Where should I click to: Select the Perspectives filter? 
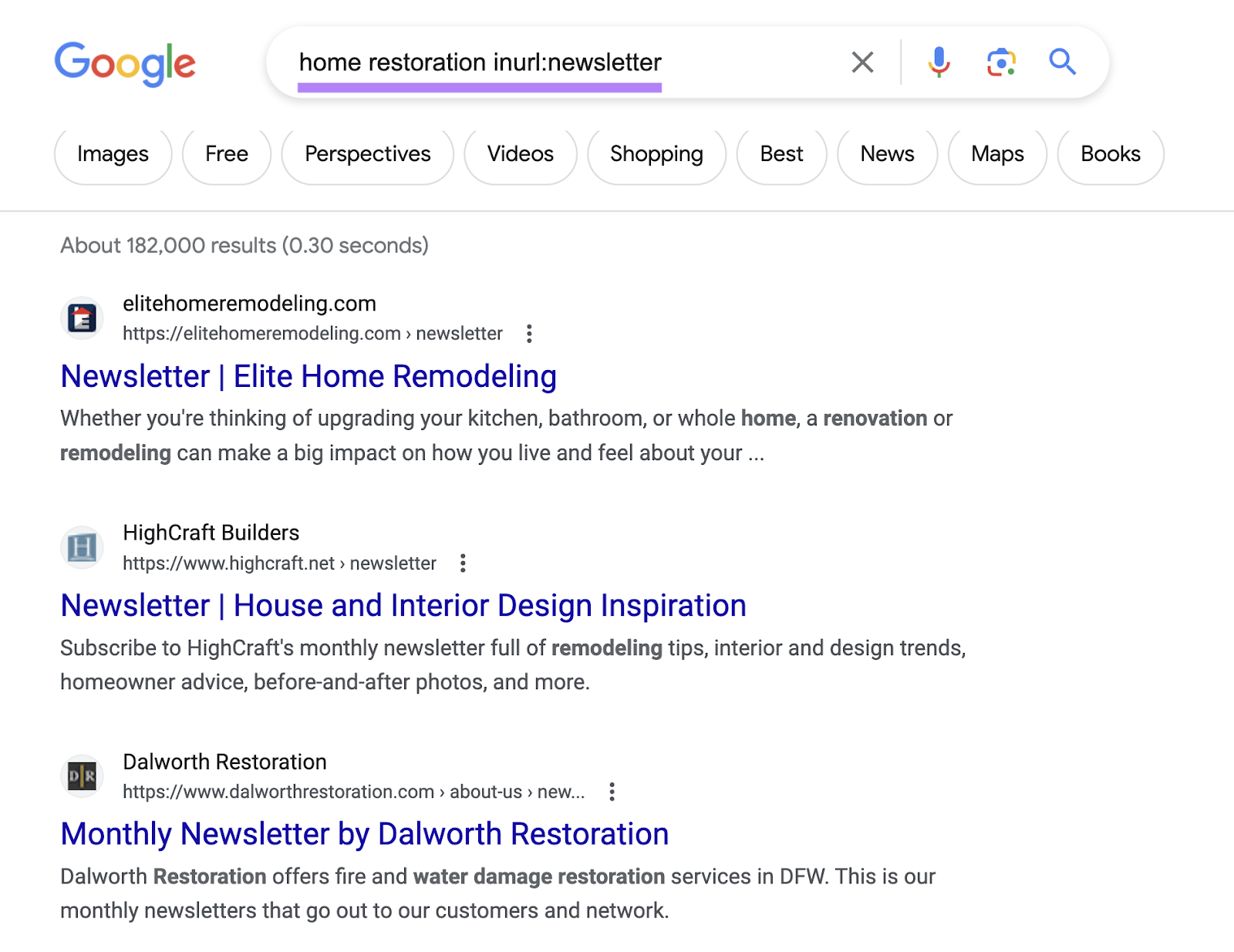(x=367, y=154)
